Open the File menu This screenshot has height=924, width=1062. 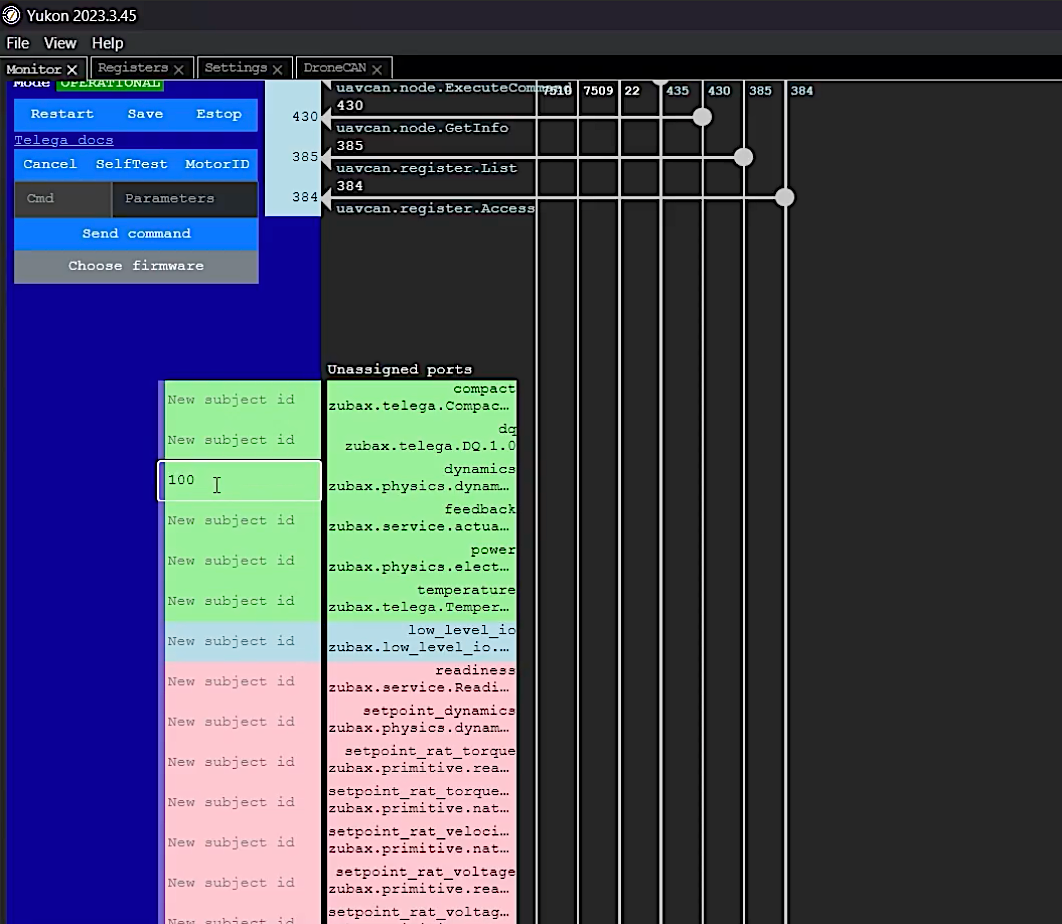pyautogui.click(x=18, y=43)
